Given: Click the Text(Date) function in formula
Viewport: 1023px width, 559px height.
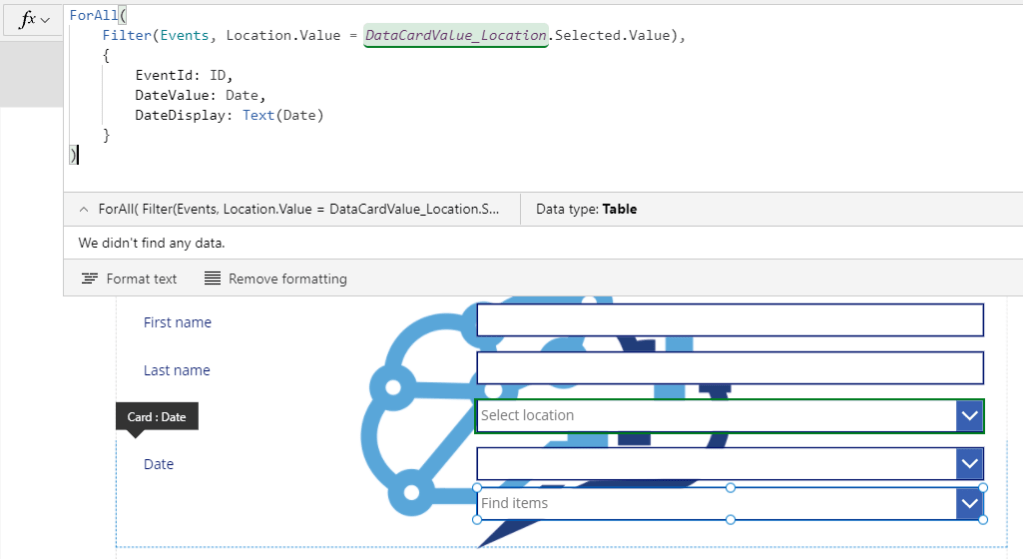Looking at the screenshot, I should tap(283, 115).
